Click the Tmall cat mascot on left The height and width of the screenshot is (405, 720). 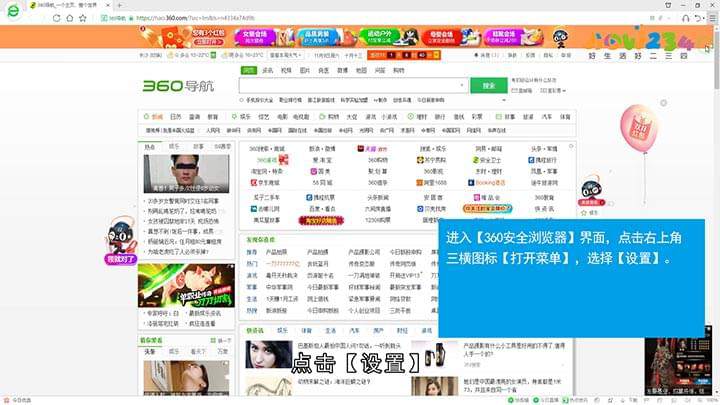tap(120, 236)
